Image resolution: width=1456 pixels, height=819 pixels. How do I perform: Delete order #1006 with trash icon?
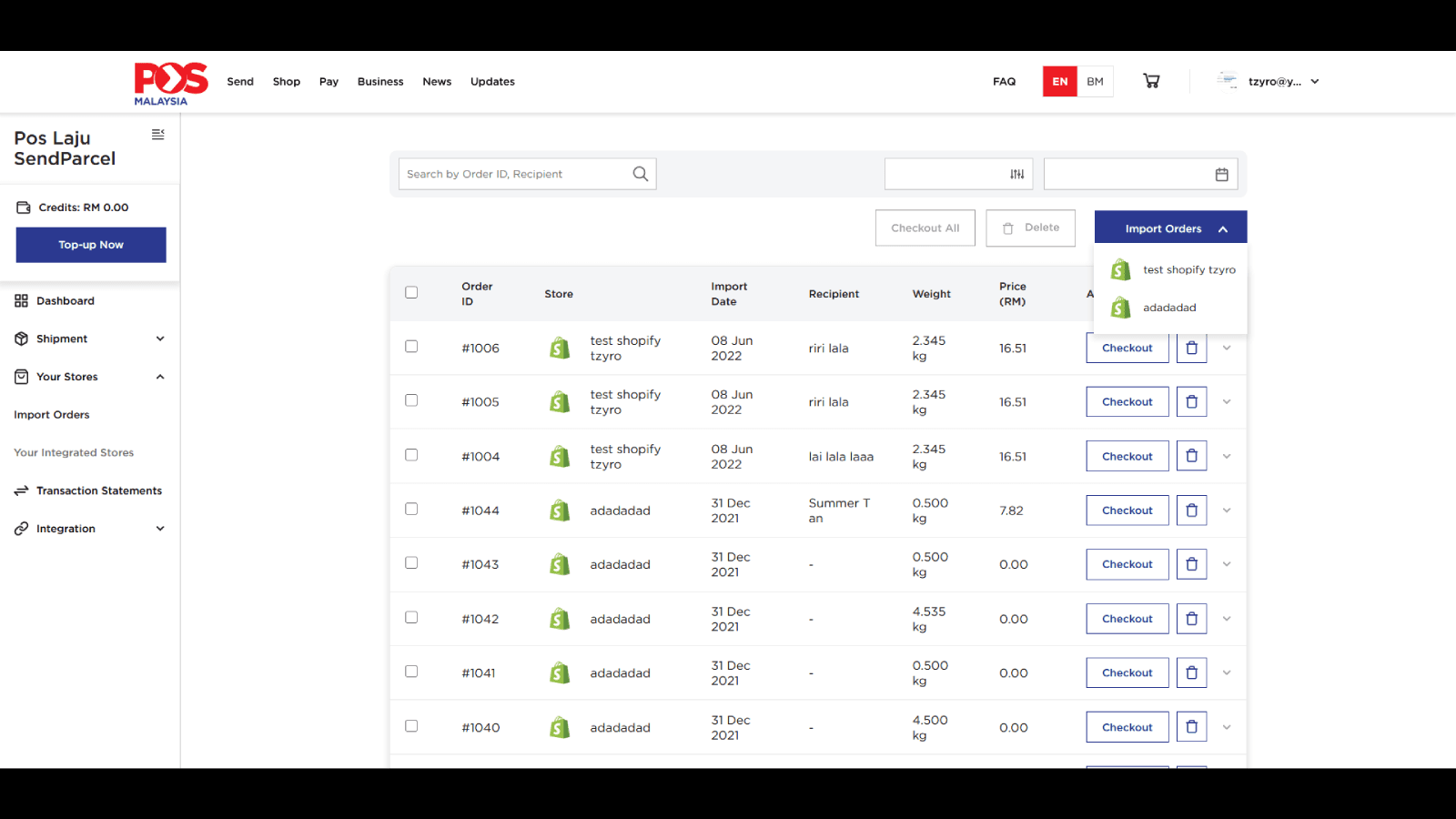click(1191, 348)
